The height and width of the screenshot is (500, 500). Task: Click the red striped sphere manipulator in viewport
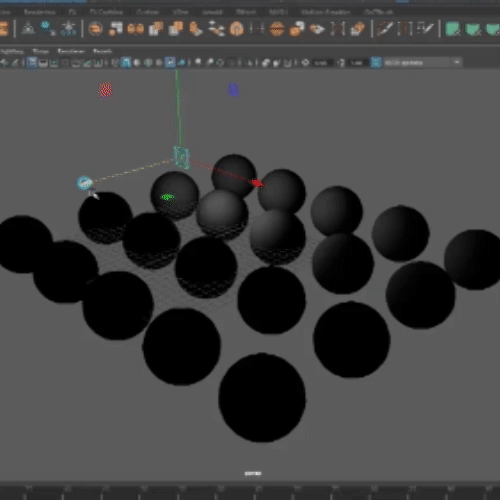[x=106, y=90]
